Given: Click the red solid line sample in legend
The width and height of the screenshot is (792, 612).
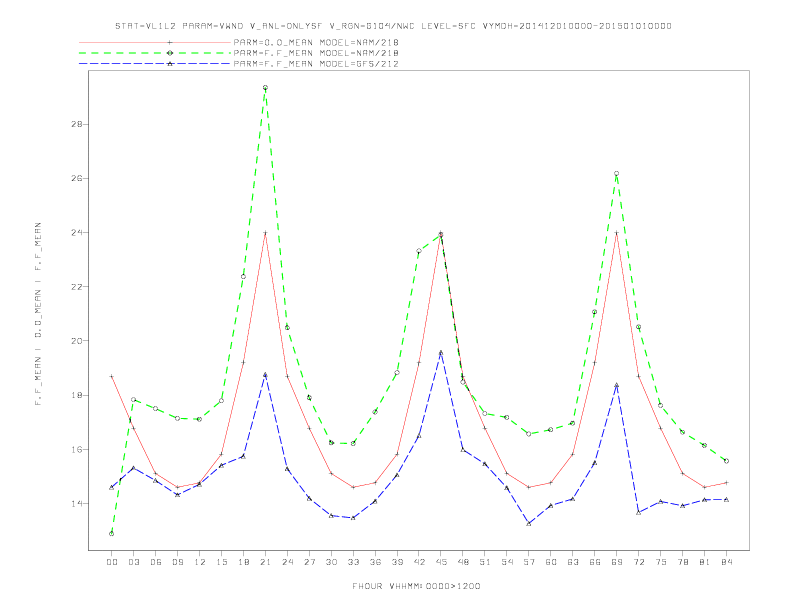Looking at the screenshot, I should (155, 42).
